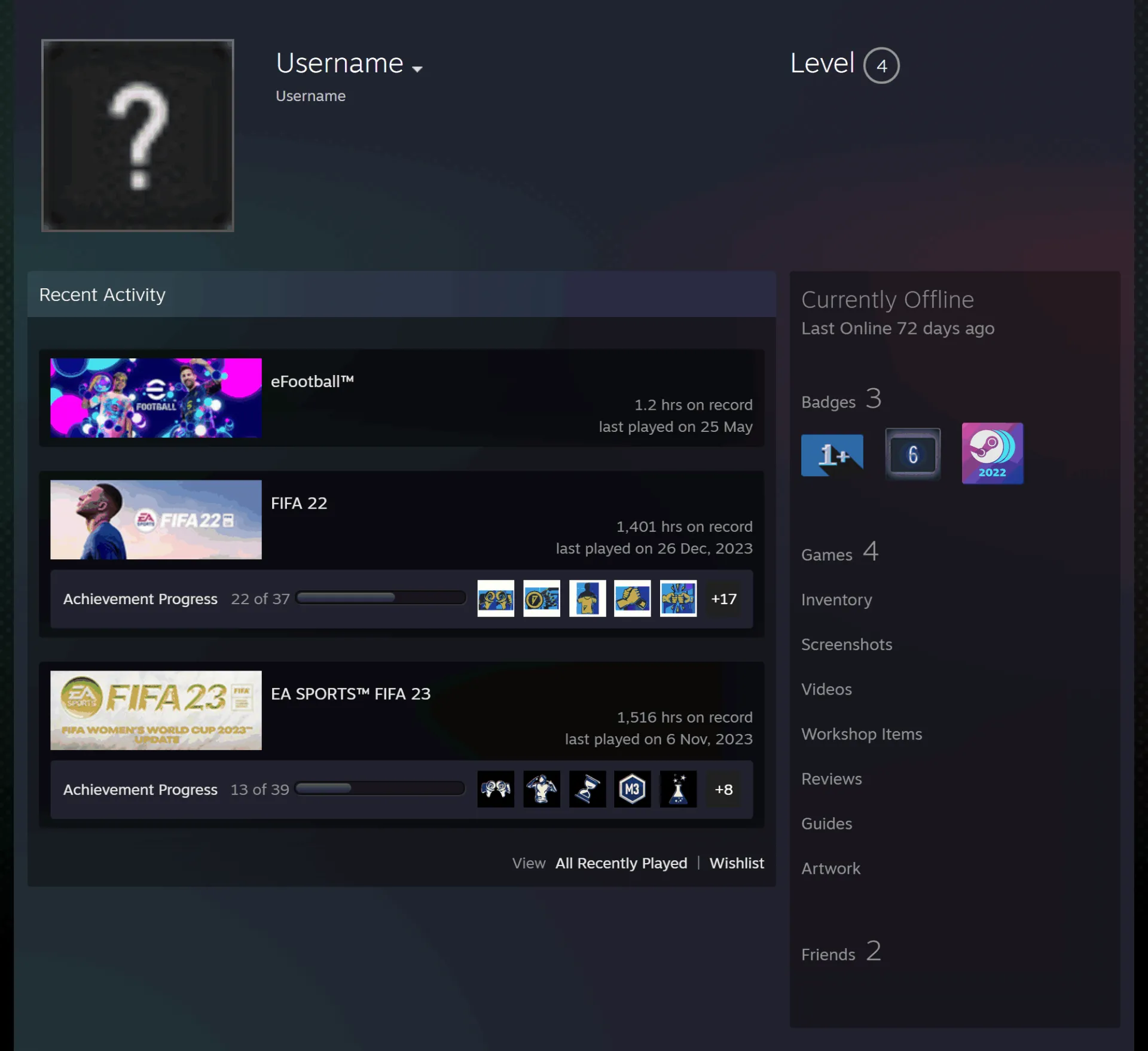Click the EA SPORTS™ FIFA 23 title link
Viewport: 1148px width, 1051px height.
click(x=350, y=694)
